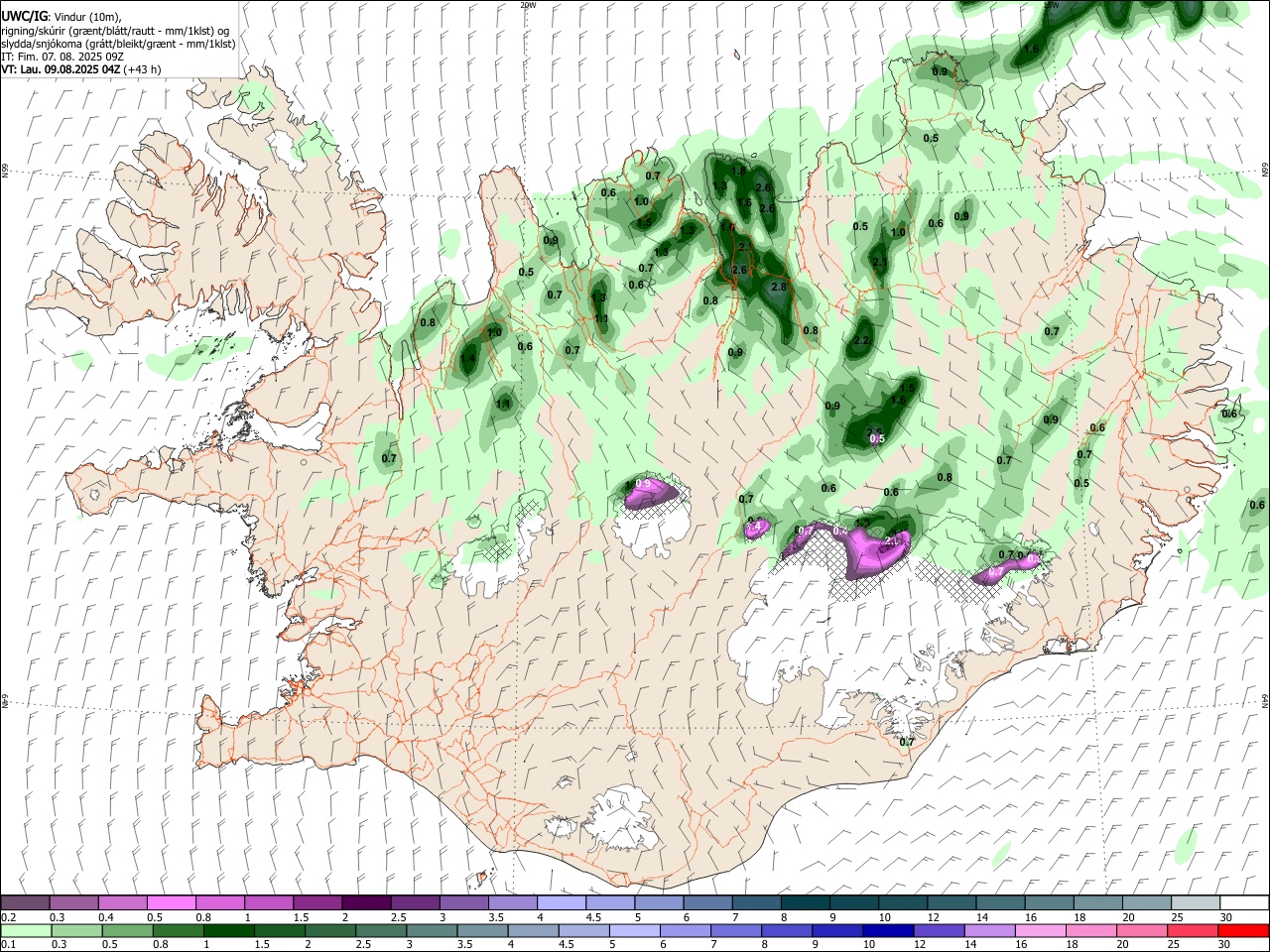Click the lavender swatch between 14 and 16 in lower legend
This screenshot has height=952, width=1270.
(989, 930)
